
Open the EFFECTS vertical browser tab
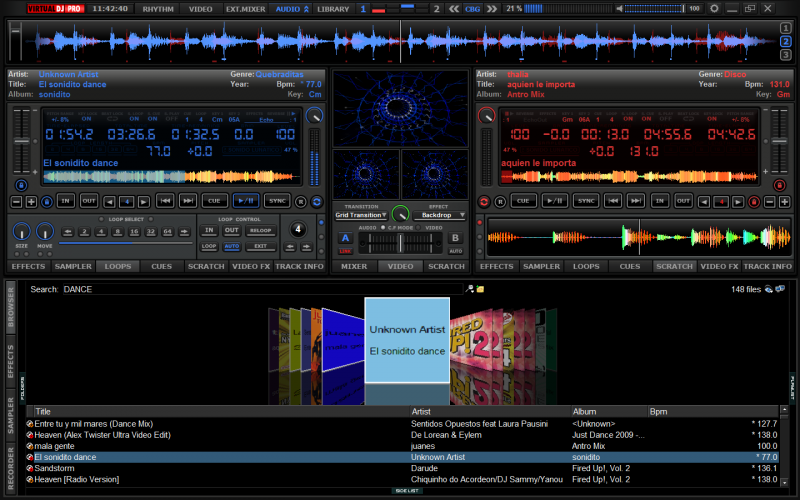10,361
